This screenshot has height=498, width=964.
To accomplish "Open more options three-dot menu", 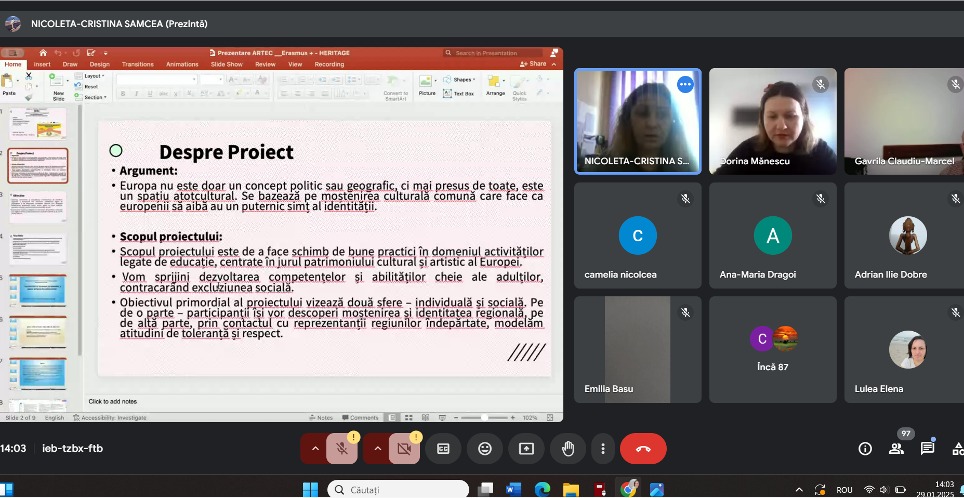I will coord(602,449).
